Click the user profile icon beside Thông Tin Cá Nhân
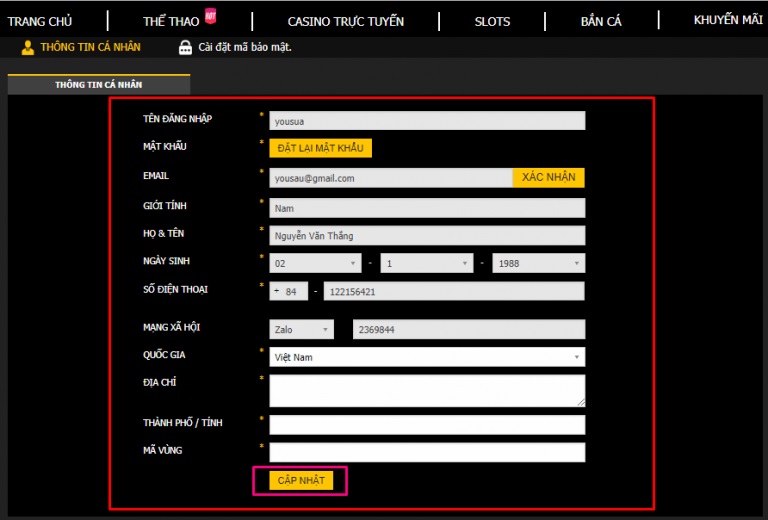Screen dimensions: 768x520 pyautogui.click(x=28, y=47)
